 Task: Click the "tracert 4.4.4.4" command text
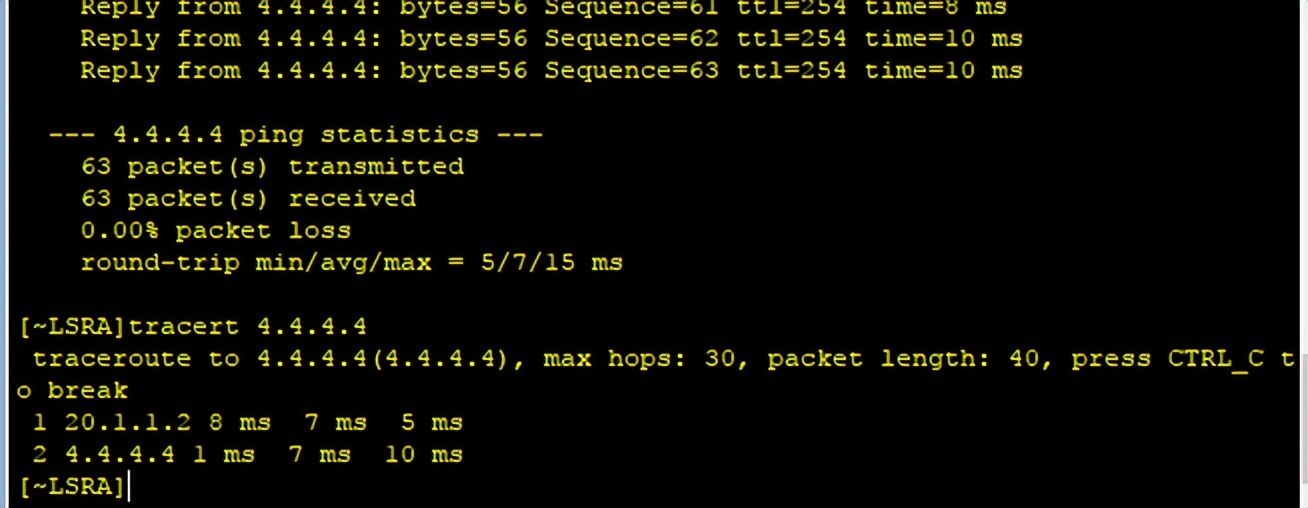point(248,326)
